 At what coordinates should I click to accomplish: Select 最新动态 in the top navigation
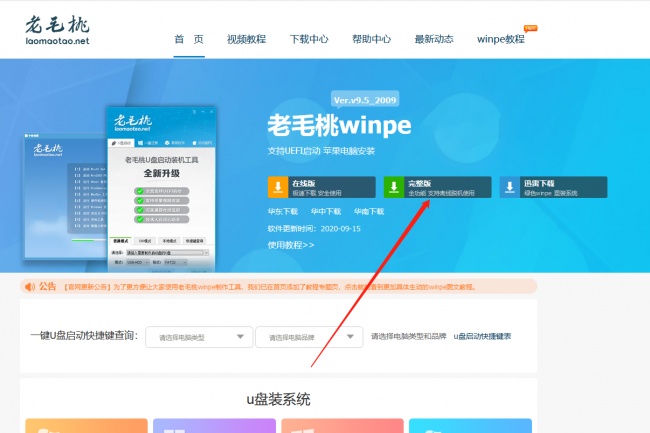(434, 39)
